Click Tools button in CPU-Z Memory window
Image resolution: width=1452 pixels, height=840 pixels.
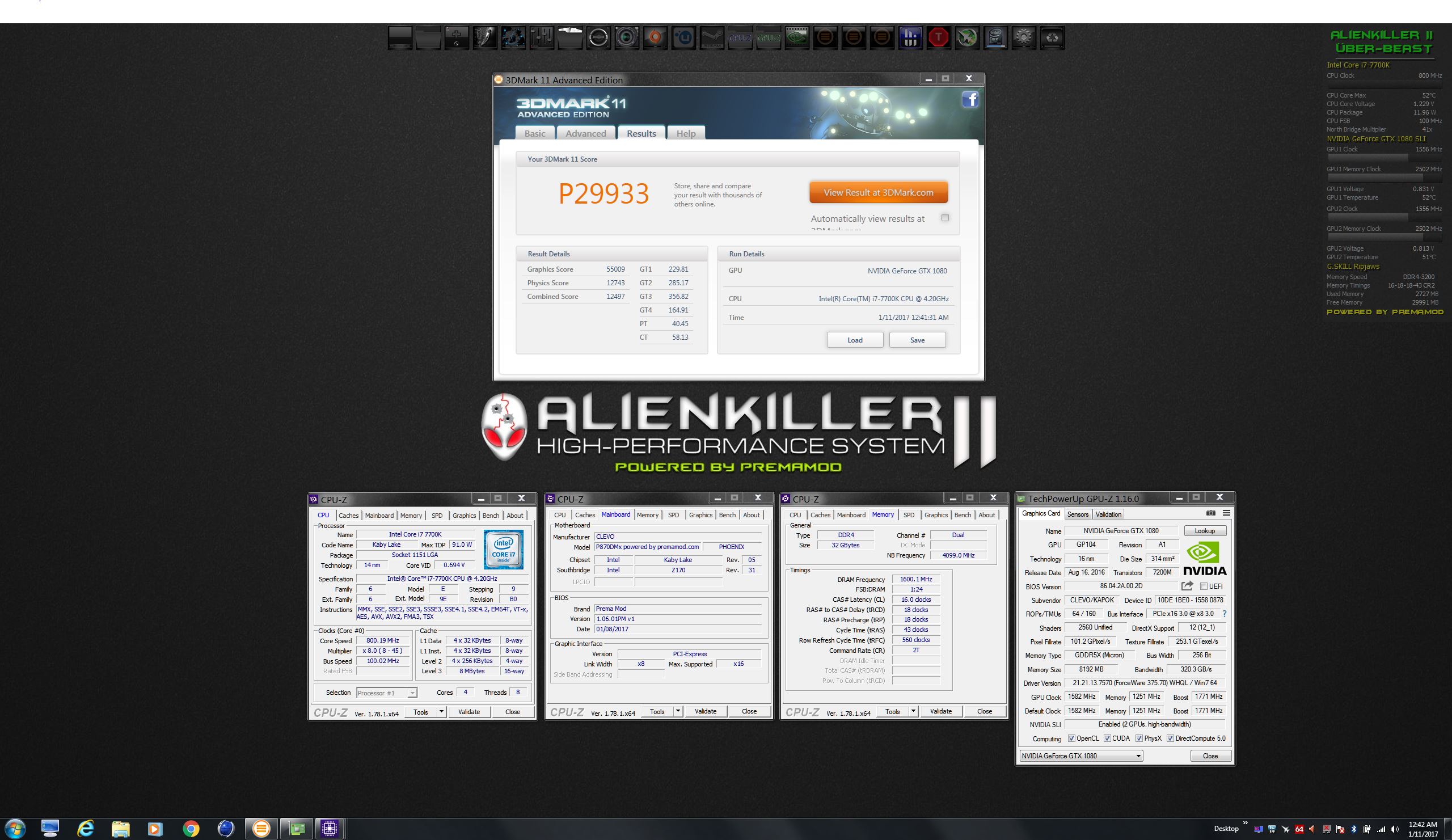click(893, 711)
